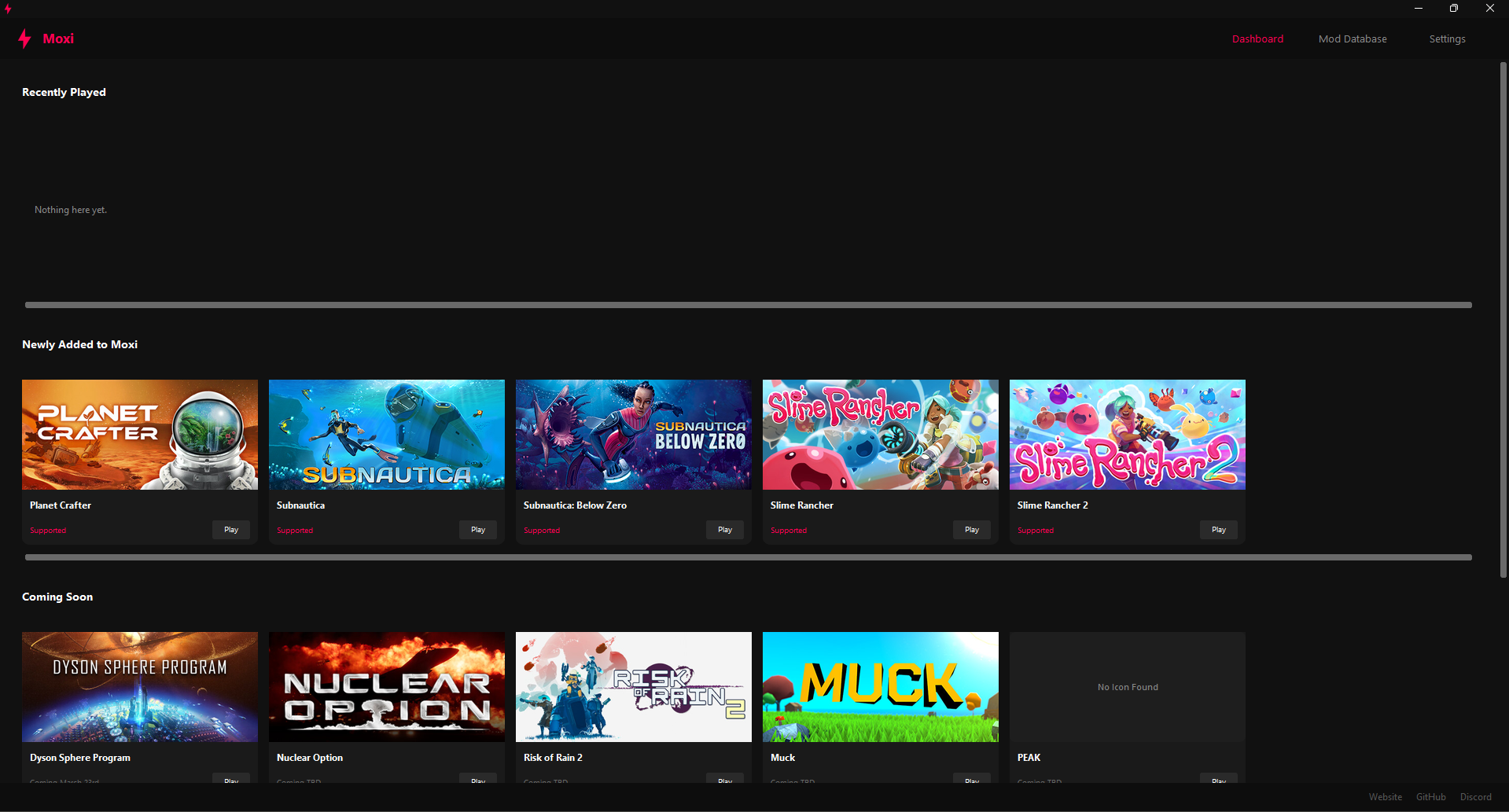Image resolution: width=1509 pixels, height=812 pixels.
Task: Click the Muck title text
Action: tap(782, 758)
